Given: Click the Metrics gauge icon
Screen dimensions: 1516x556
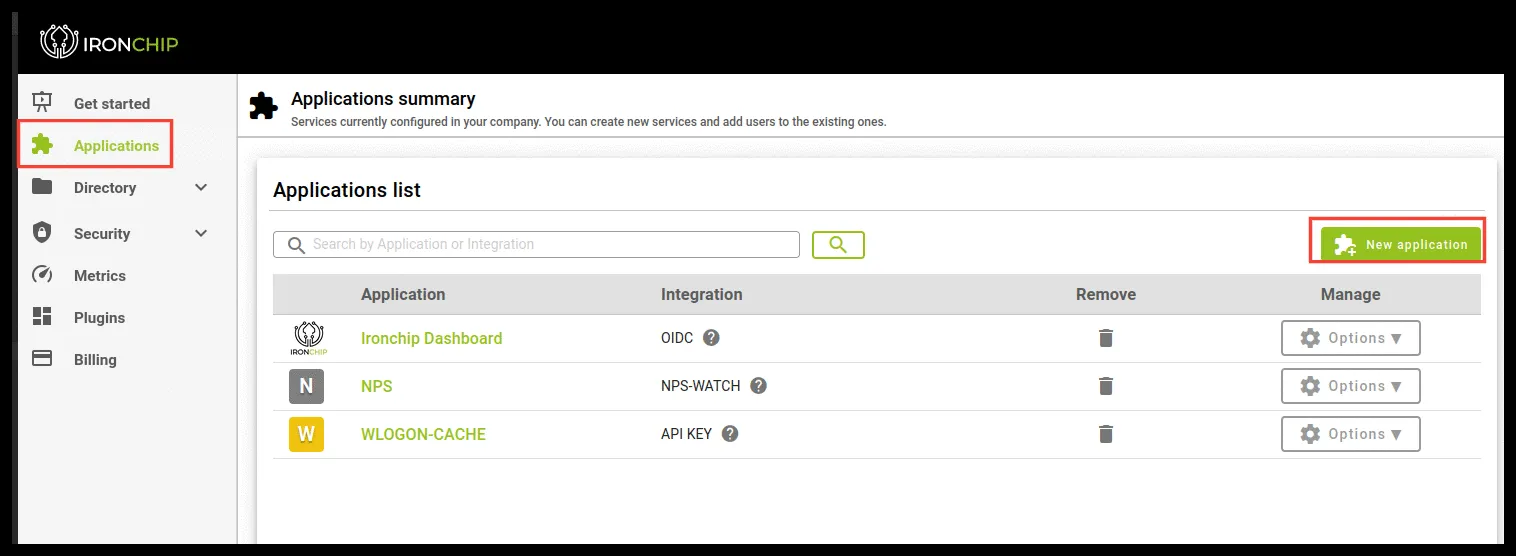Looking at the screenshot, I should point(42,274).
